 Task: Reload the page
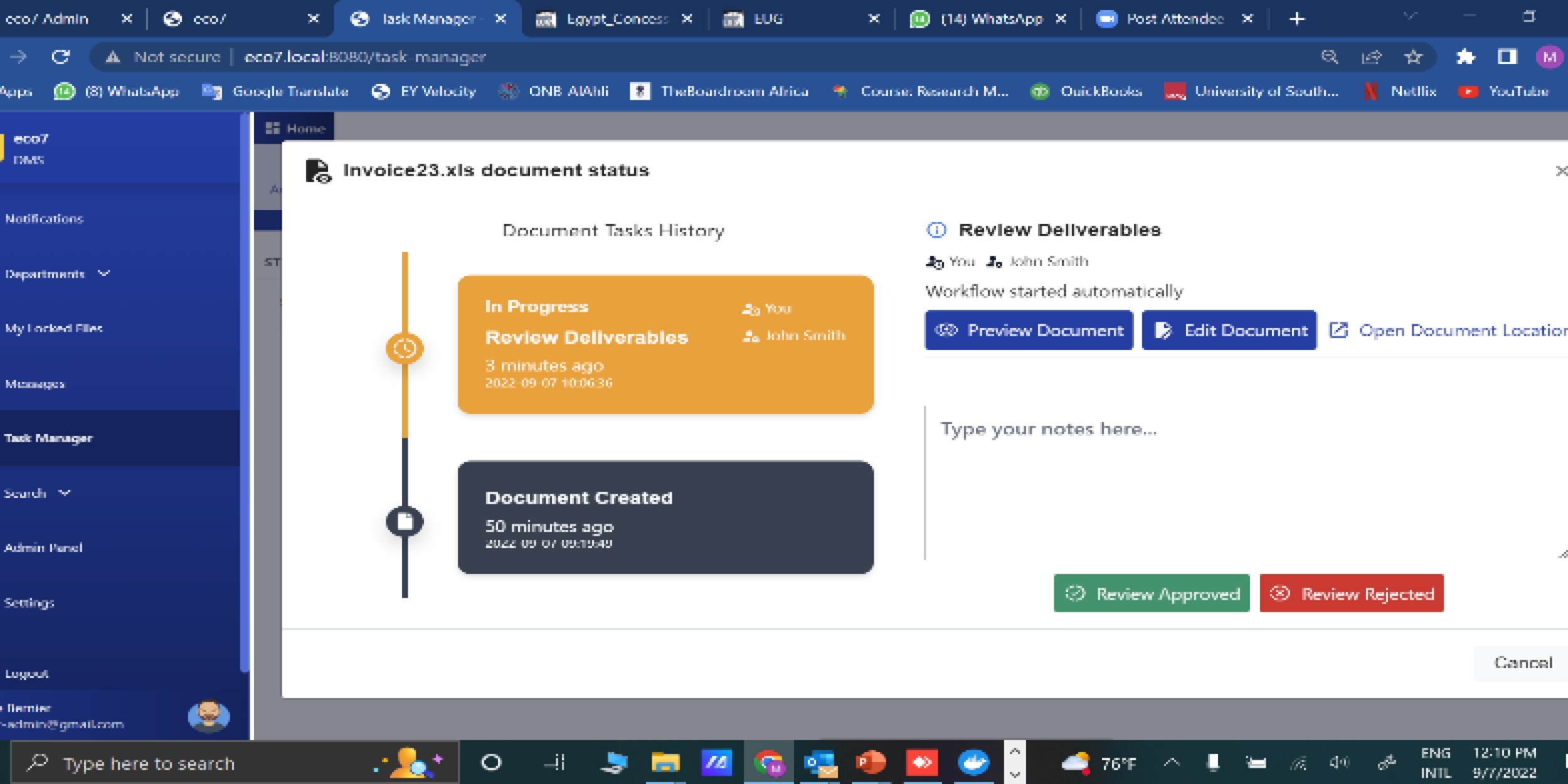[60, 57]
